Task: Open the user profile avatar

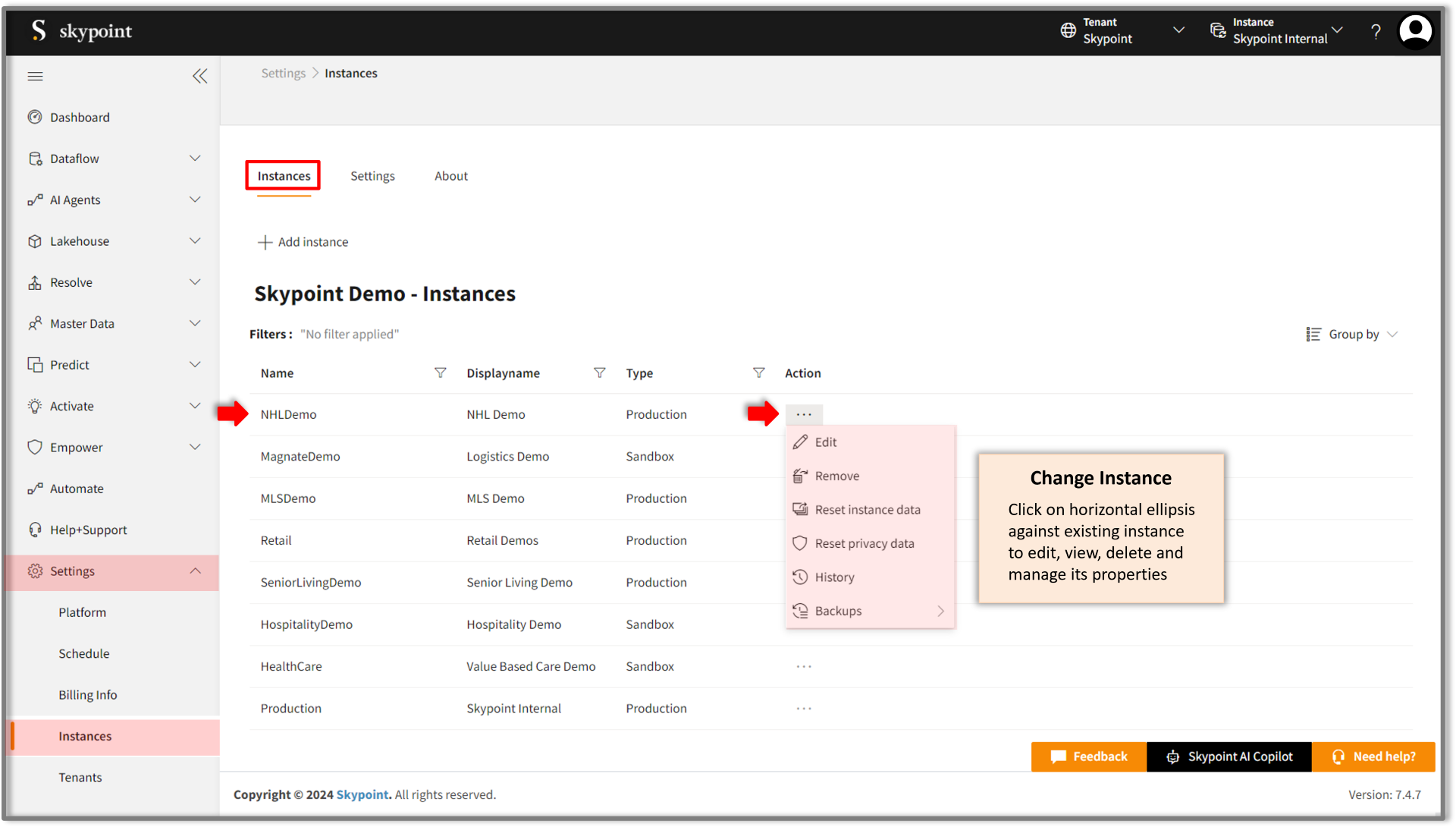Action: [x=1415, y=32]
